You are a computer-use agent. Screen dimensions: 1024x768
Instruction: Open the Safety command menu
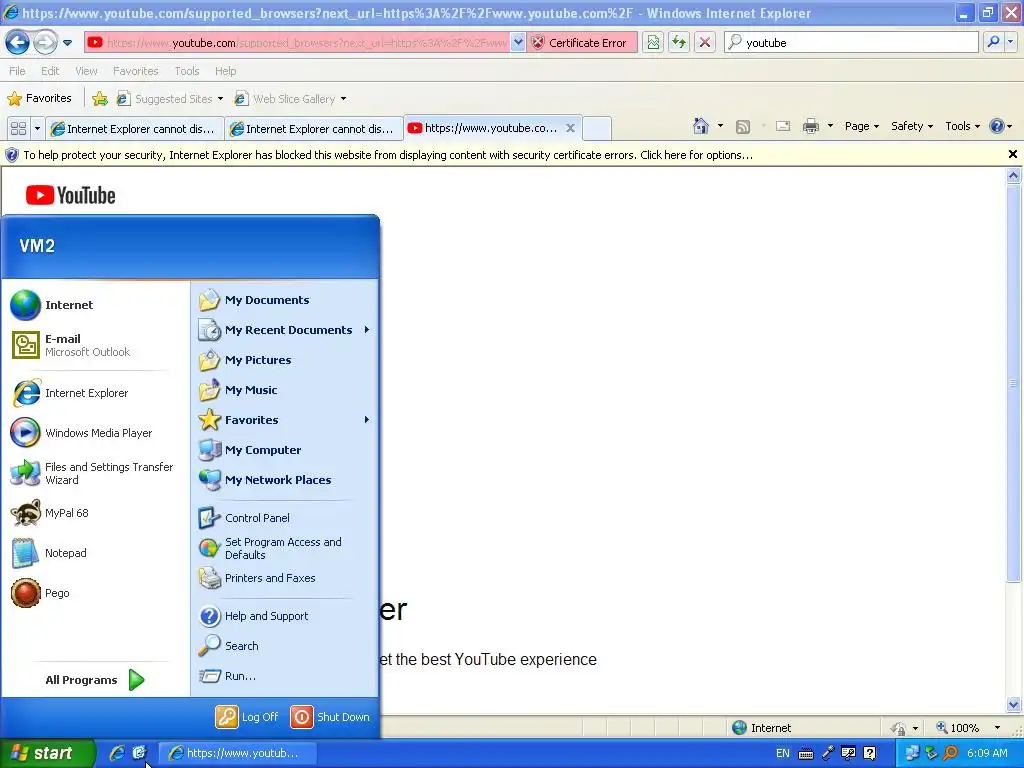(x=912, y=126)
